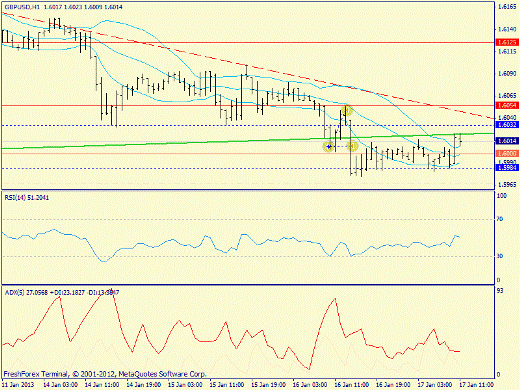Click the RSI scale value 30
The height and width of the screenshot is (390, 520).
tap(500, 256)
